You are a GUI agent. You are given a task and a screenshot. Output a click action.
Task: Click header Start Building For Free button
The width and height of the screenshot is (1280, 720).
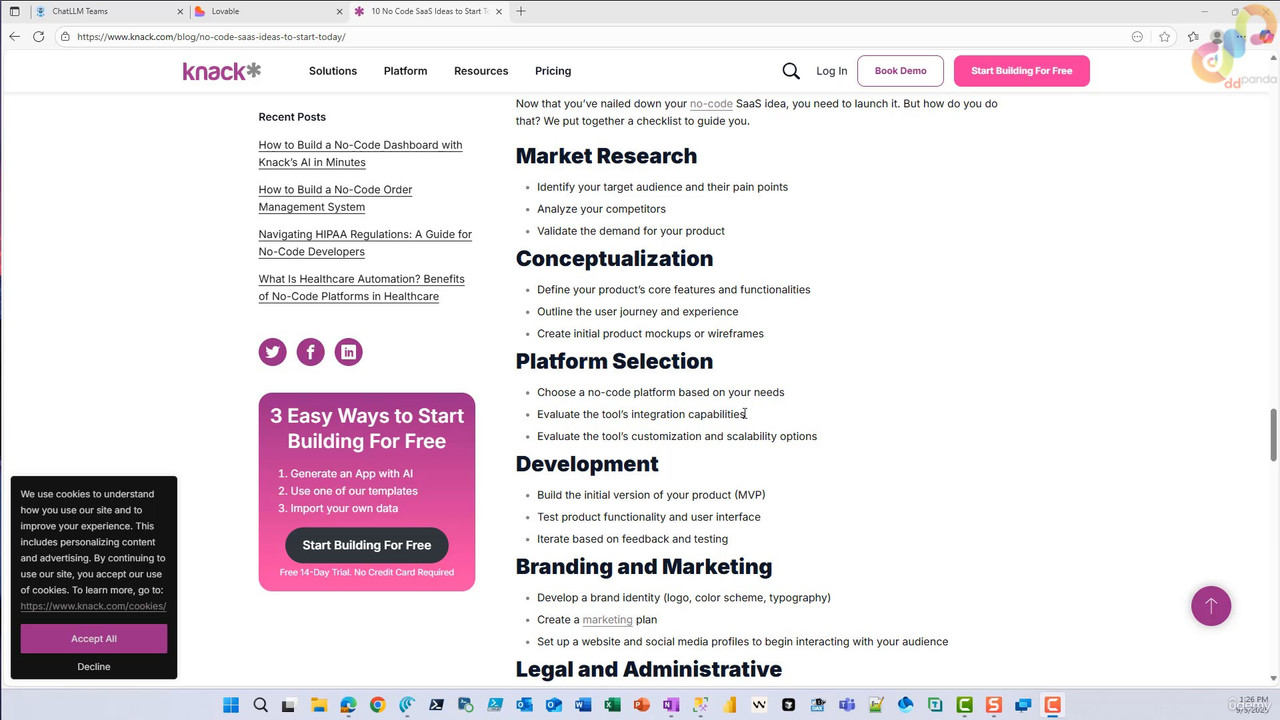point(1021,71)
